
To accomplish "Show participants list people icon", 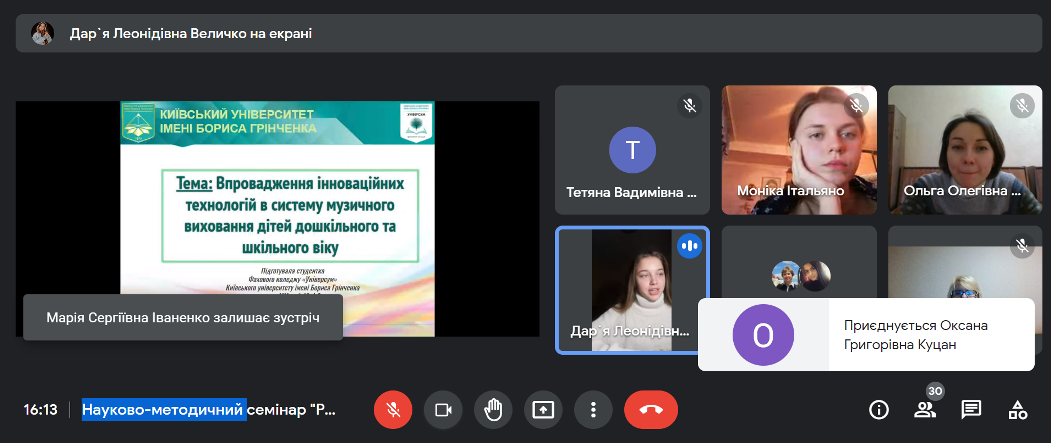I will [924, 409].
